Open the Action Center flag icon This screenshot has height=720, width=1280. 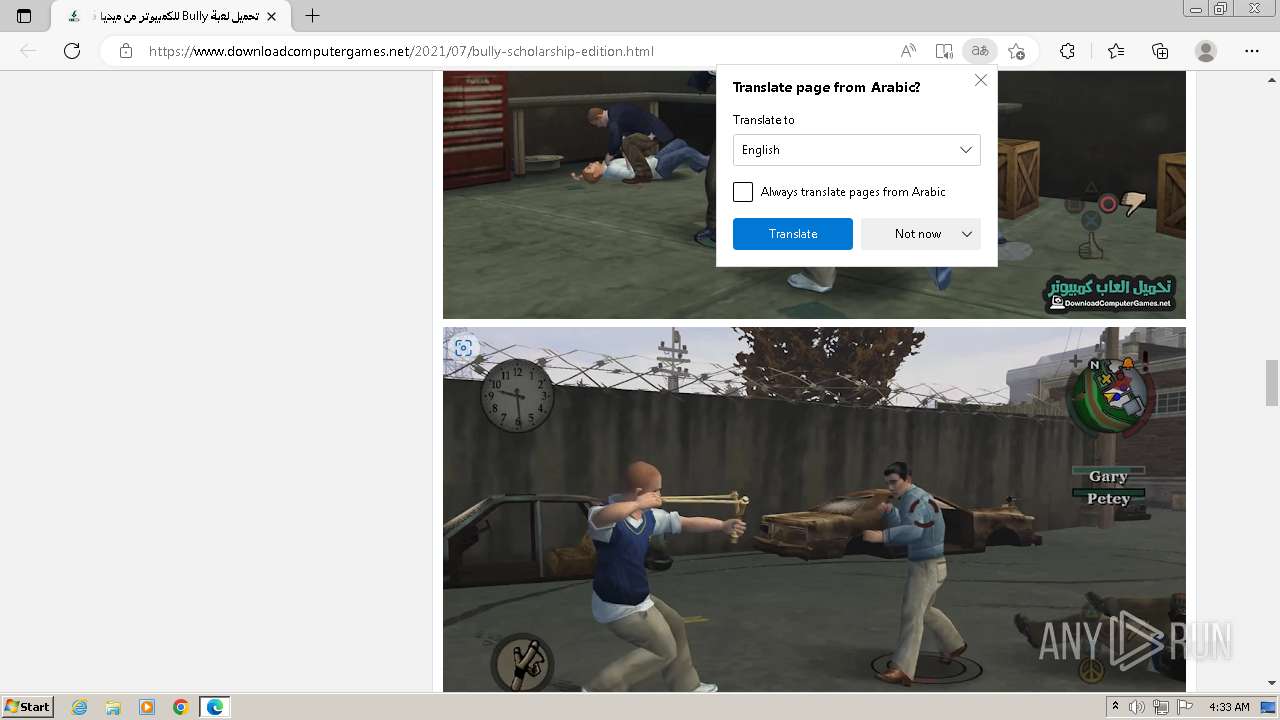pyautogui.click(x=1185, y=707)
